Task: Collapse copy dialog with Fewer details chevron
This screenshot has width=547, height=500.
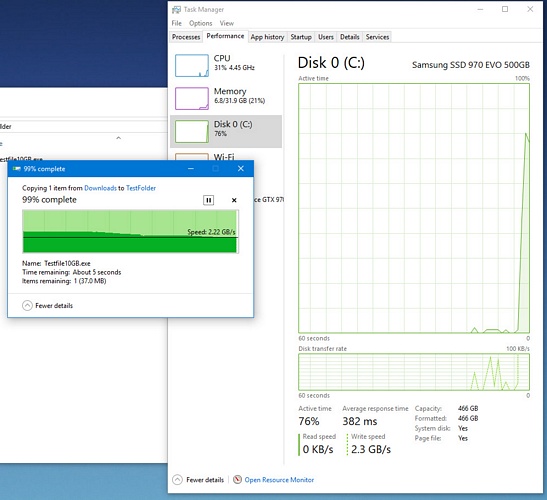Action: (x=27, y=306)
